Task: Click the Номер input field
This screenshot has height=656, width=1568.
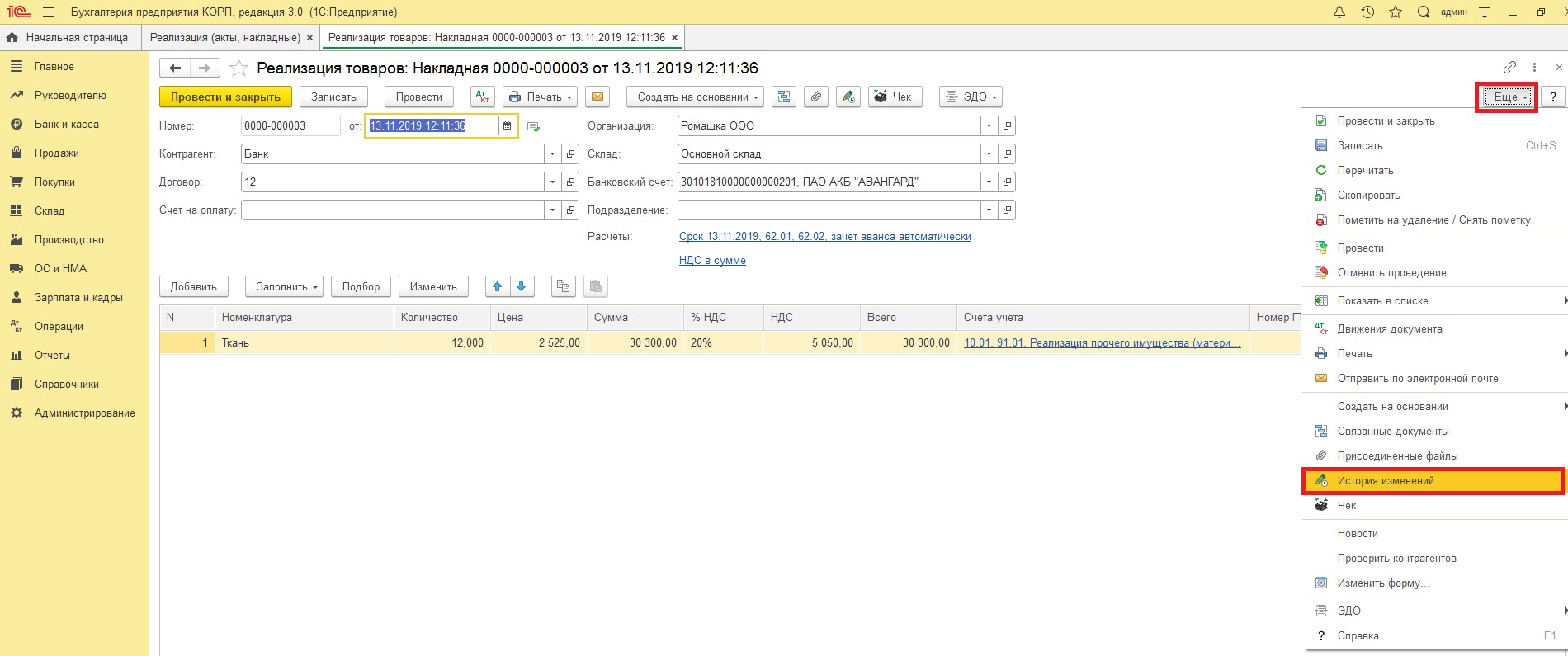Action: coord(290,126)
